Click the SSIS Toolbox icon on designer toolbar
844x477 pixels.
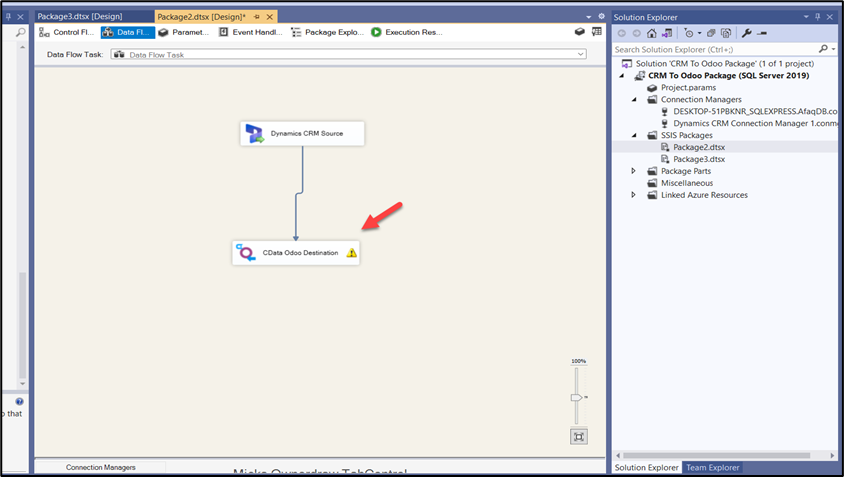pyautogui.click(x=580, y=32)
